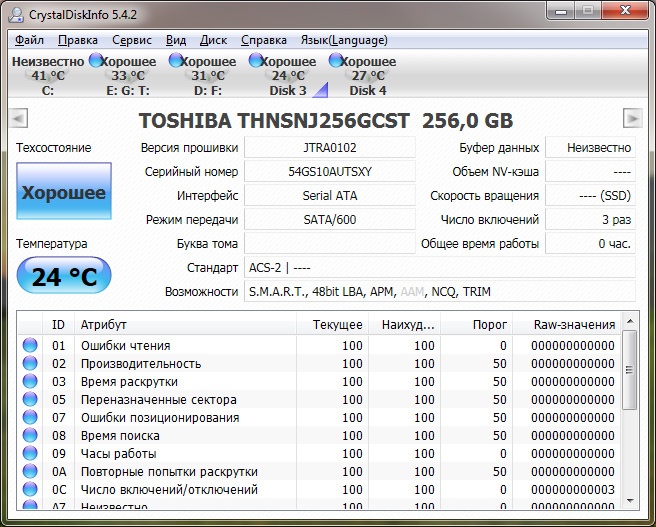Open the Файл menu
This screenshot has height=527, width=656.
(29, 40)
